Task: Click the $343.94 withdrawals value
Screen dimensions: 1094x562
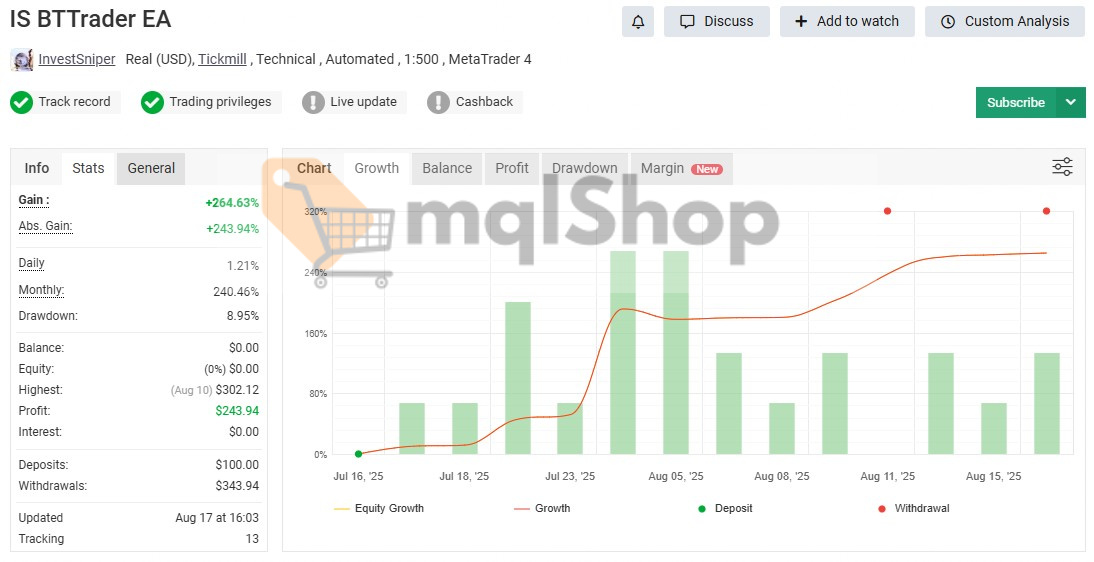Action: [x=237, y=486]
